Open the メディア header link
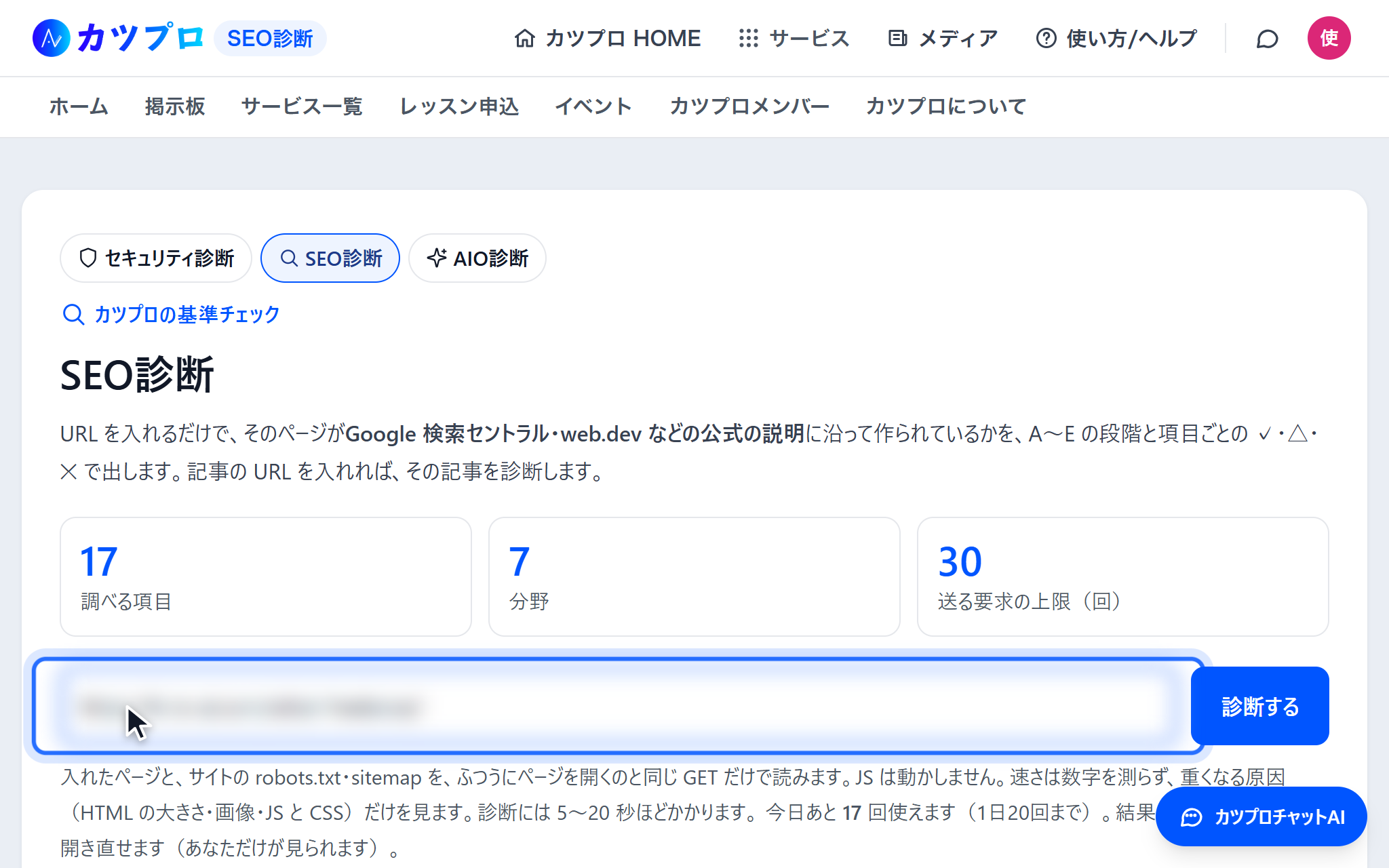Screen dimensions: 1389x868 pos(943,38)
